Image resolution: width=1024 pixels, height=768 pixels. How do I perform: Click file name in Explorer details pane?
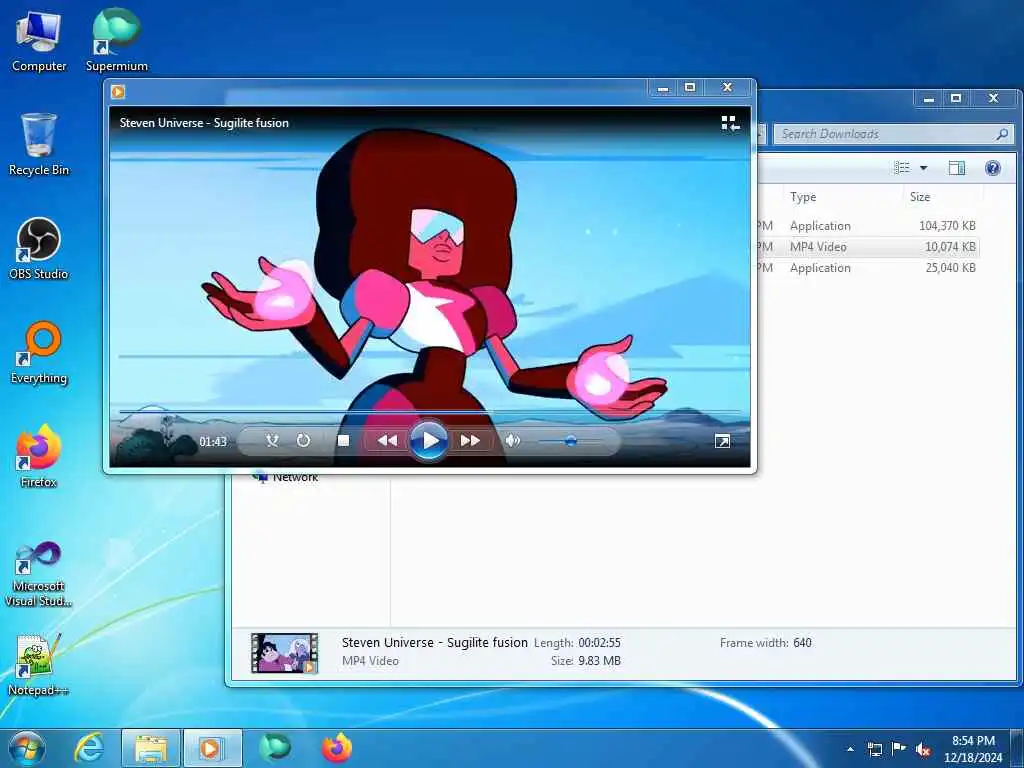click(x=434, y=643)
